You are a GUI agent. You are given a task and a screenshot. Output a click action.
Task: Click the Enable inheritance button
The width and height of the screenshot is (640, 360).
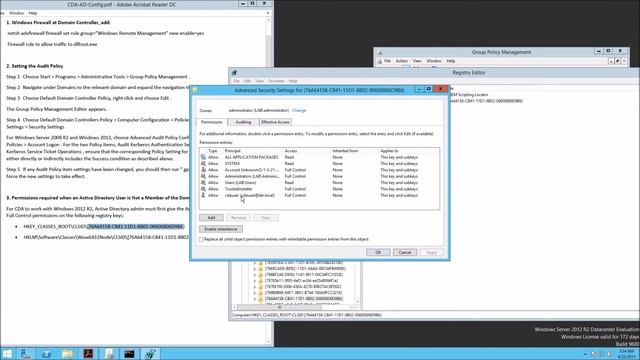click(221, 229)
